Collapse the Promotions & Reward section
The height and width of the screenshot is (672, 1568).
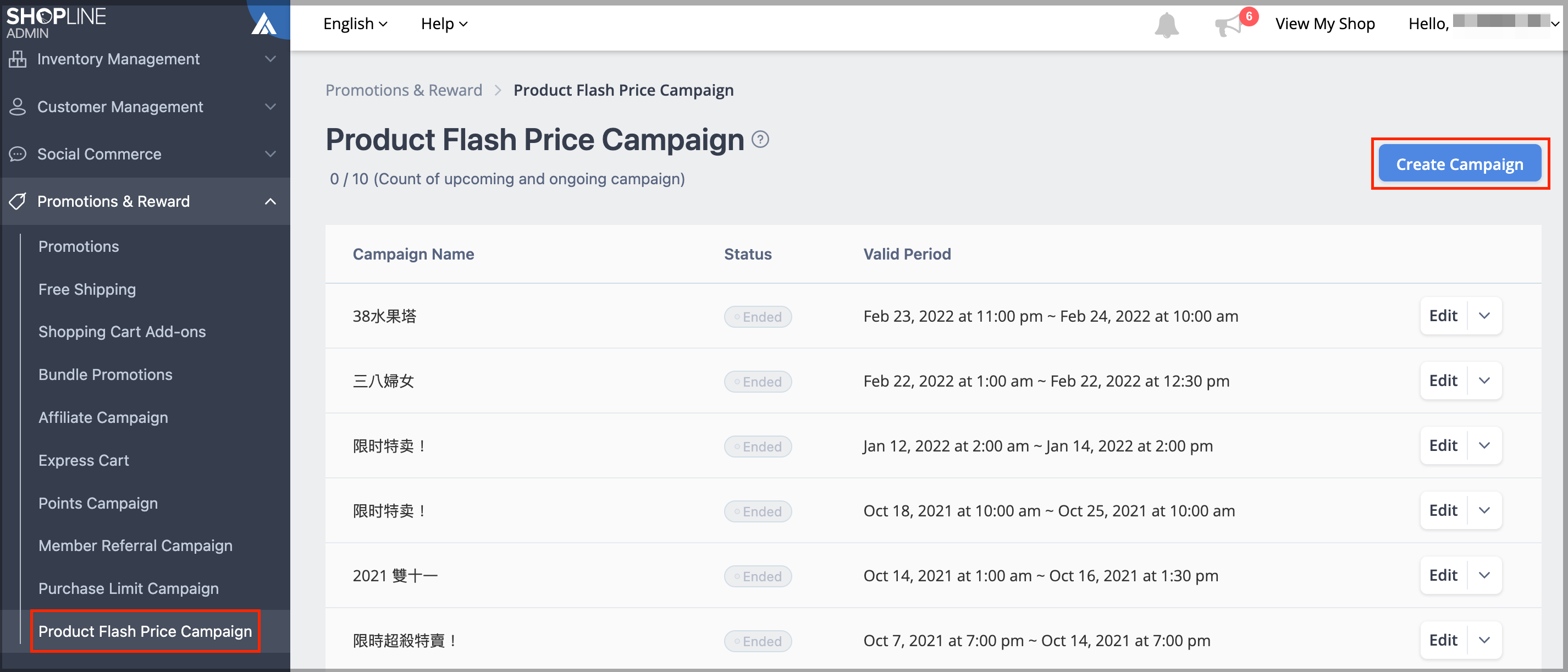tap(270, 201)
